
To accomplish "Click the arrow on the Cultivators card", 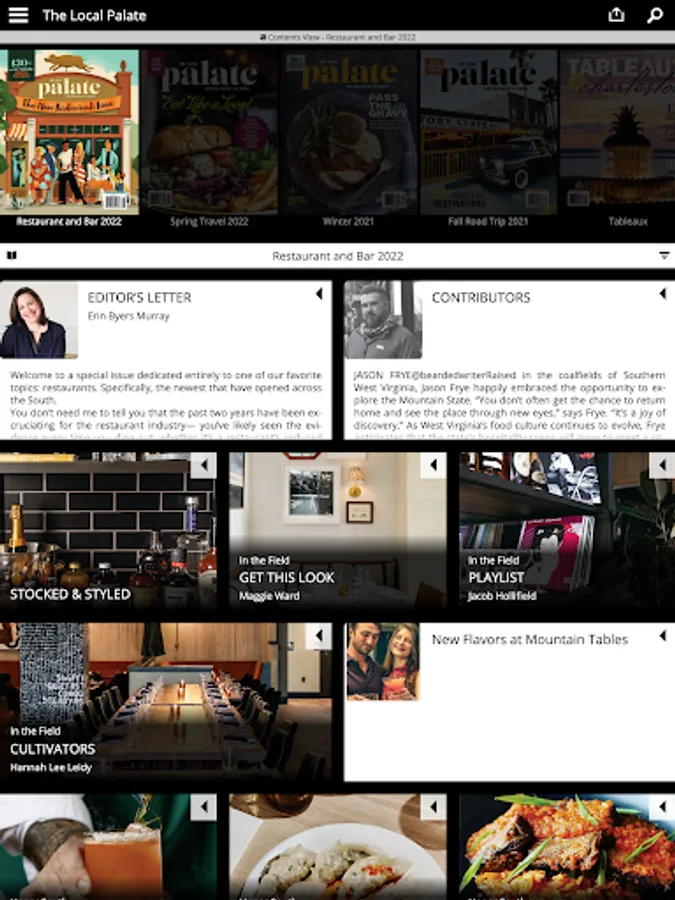I will click(x=319, y=636).
